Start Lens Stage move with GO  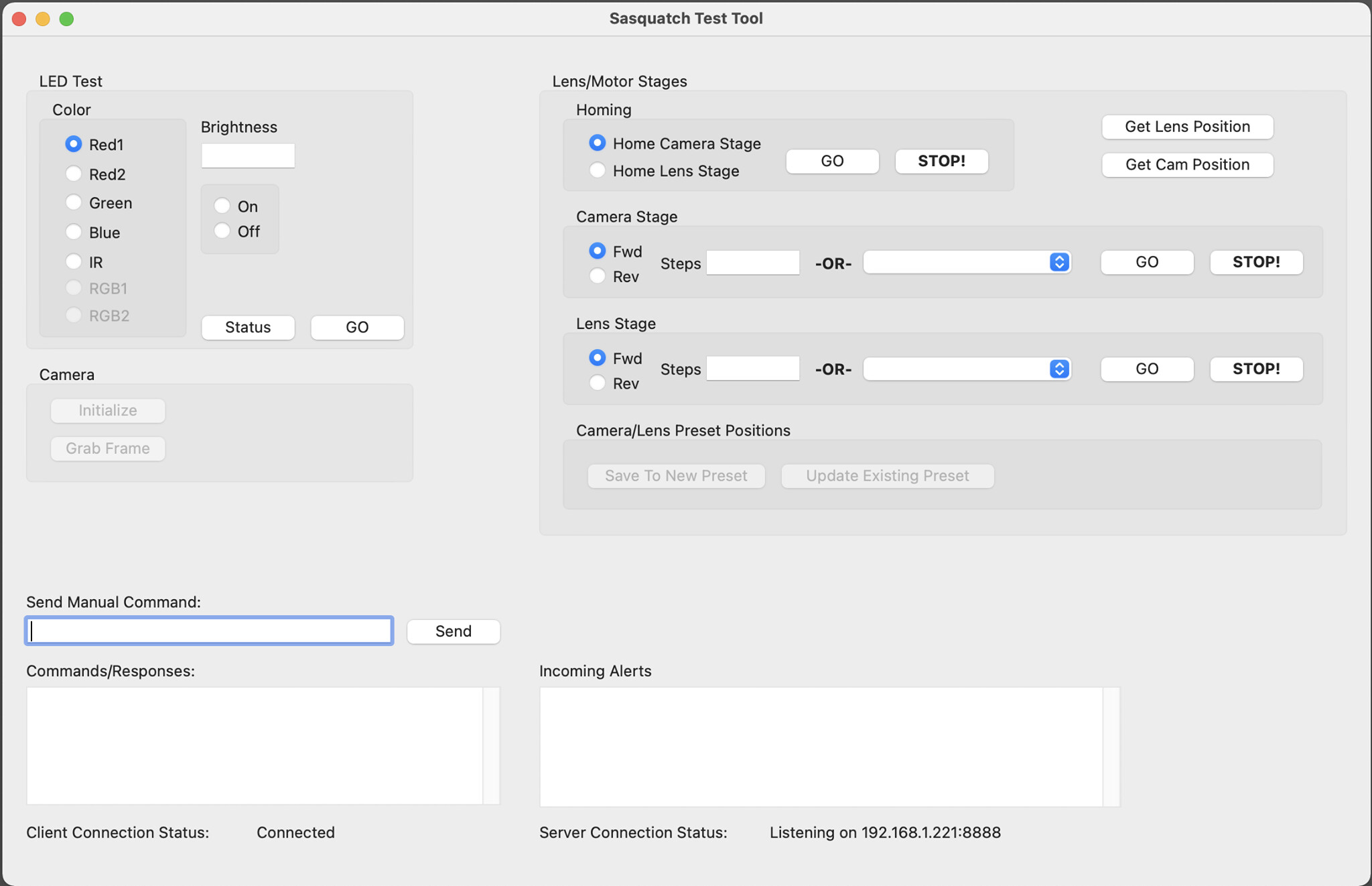point(1147,369)
